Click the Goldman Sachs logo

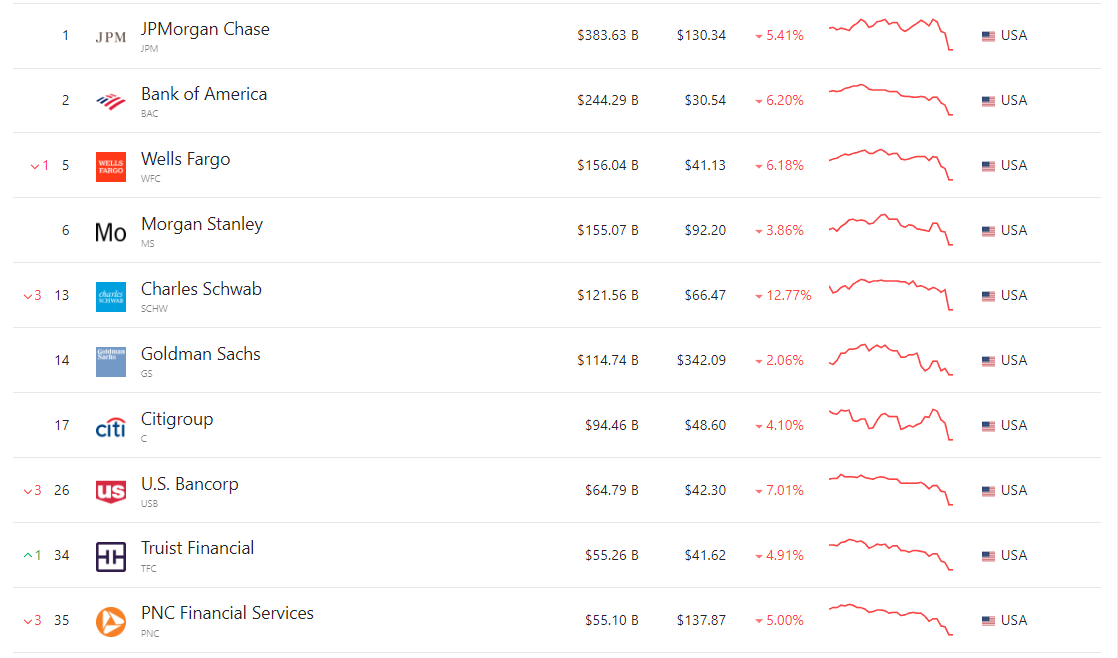[x=110, y=360]
